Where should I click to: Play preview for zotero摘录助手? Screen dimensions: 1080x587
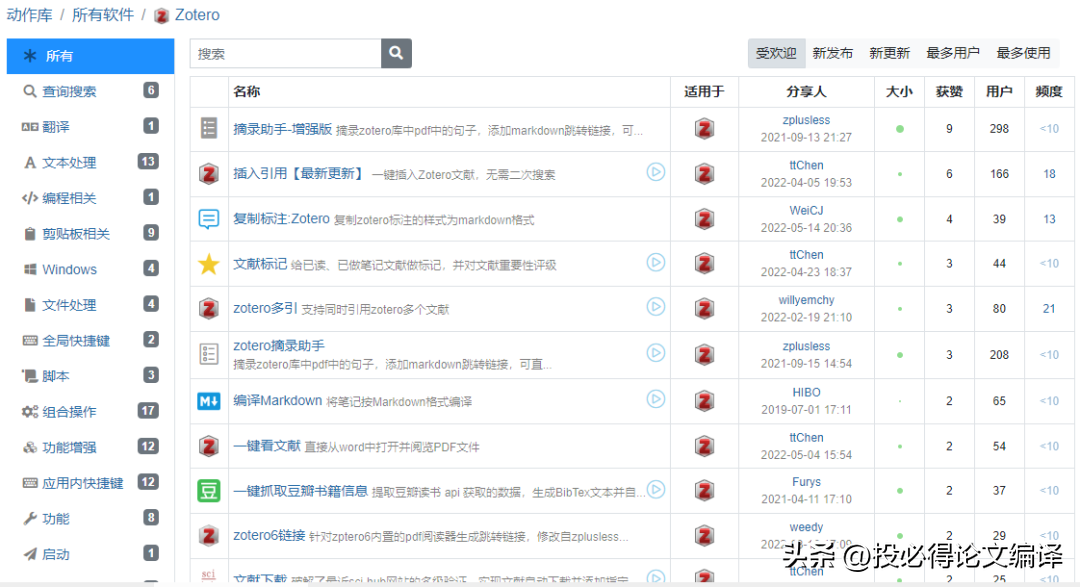click(x=656, y=353)
